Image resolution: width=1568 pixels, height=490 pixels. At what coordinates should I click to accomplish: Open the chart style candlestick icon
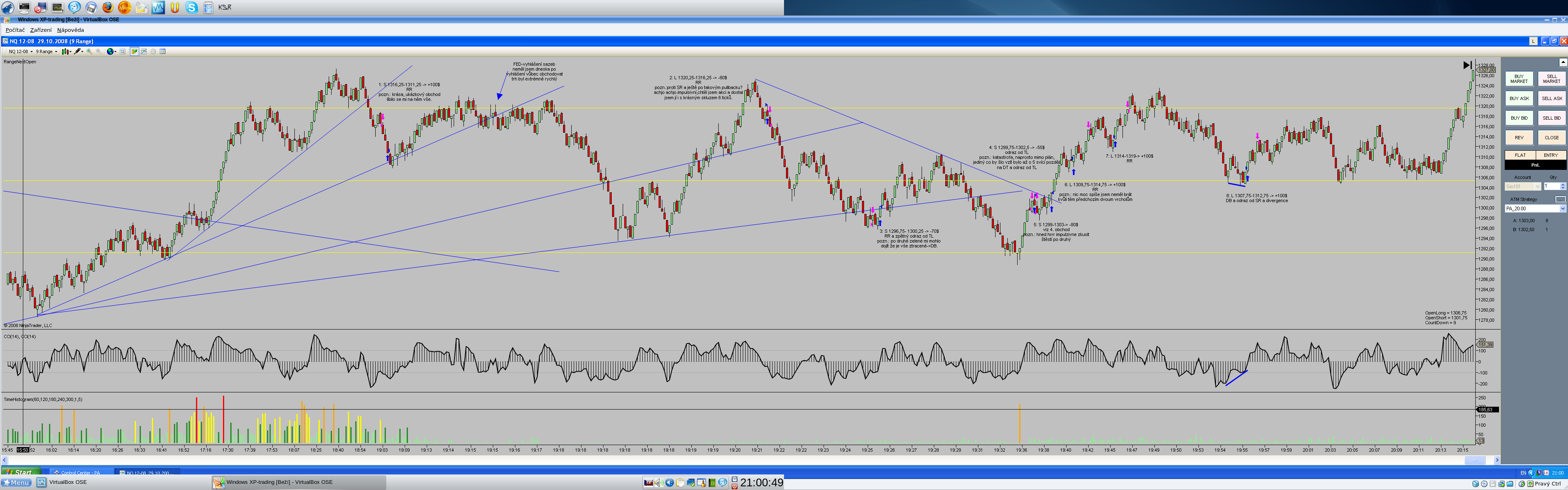(x=65, y=52)
